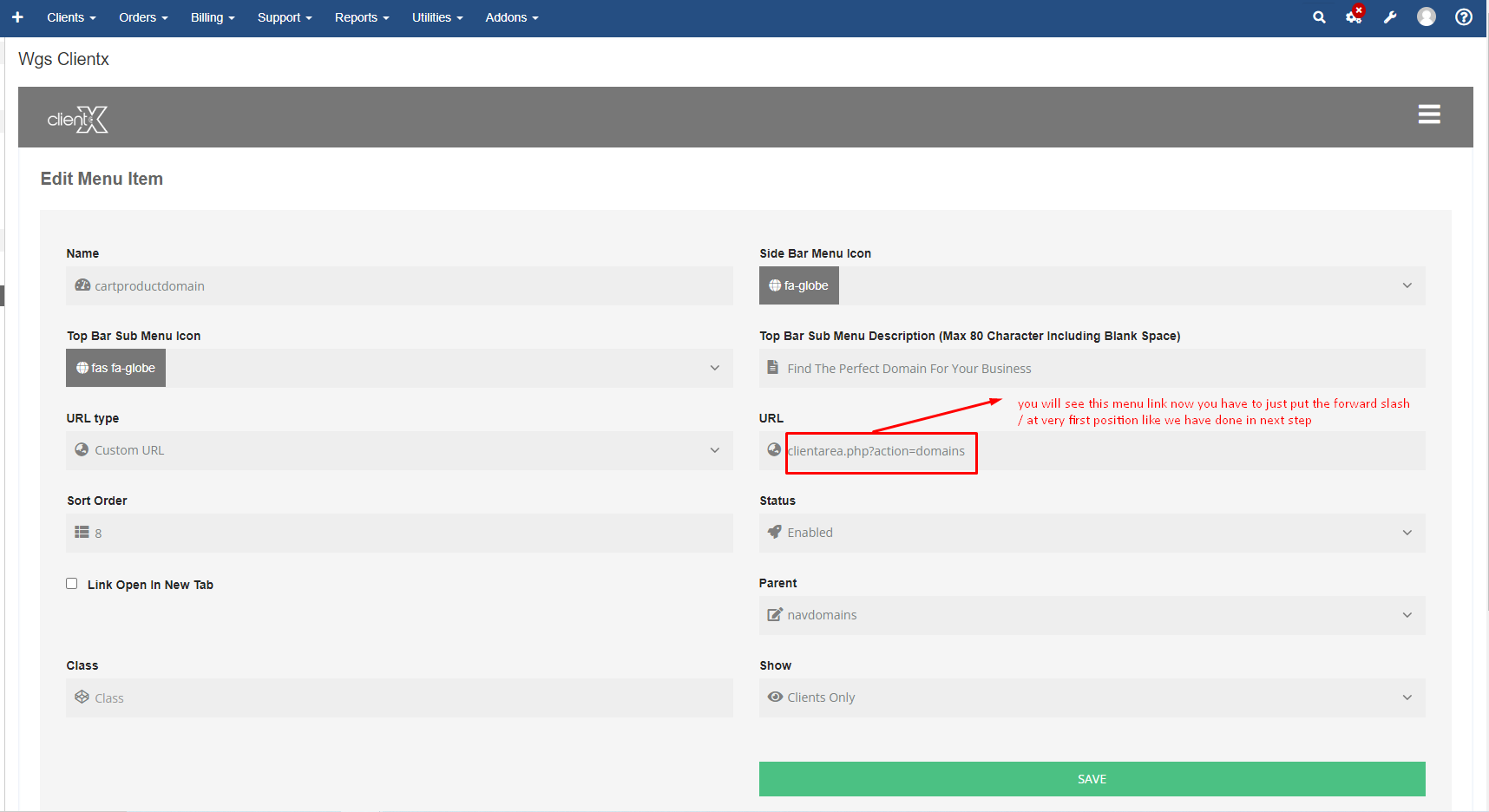Open the help question mark icon

[x=1464, y=17]
